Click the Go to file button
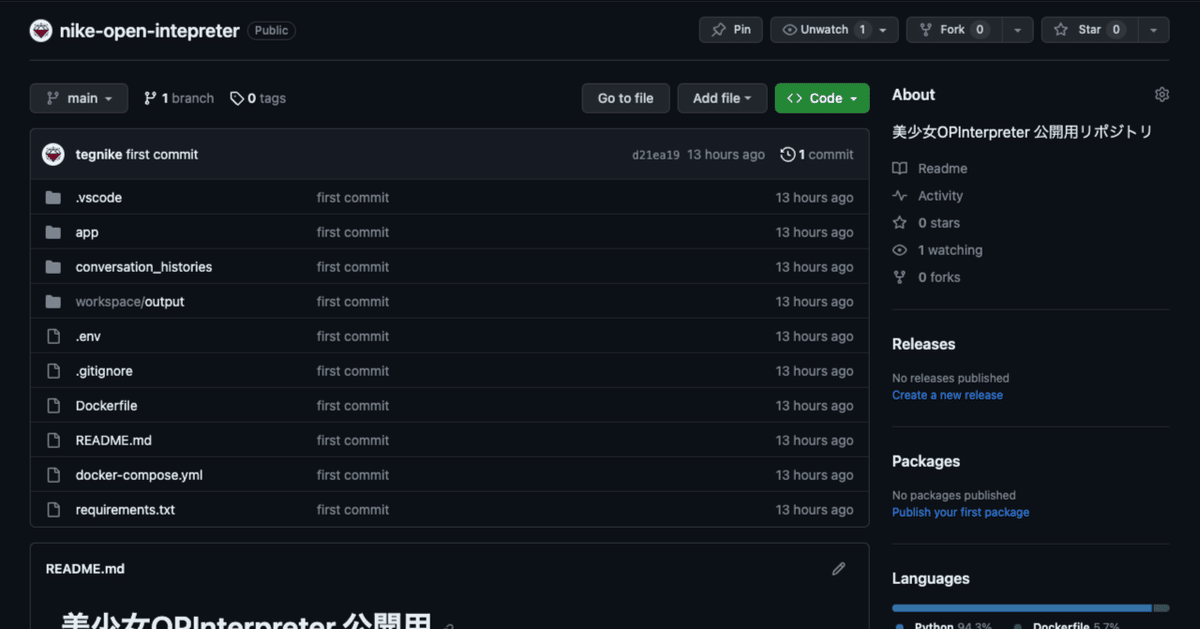The width and height of the screenshot is (1200, 629). tap(626, 98)
